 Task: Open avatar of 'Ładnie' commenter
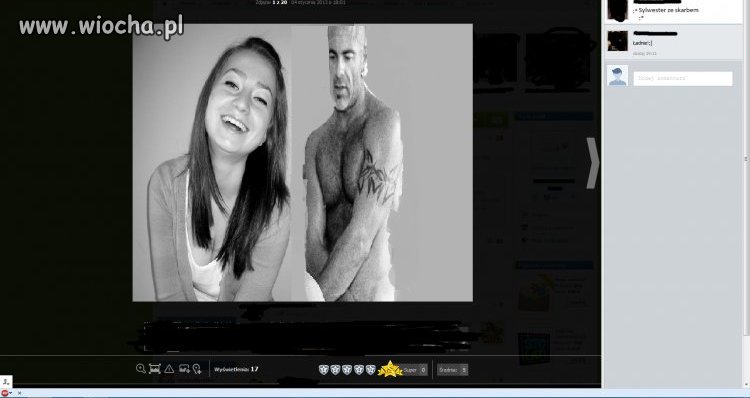tap(618, 41)
